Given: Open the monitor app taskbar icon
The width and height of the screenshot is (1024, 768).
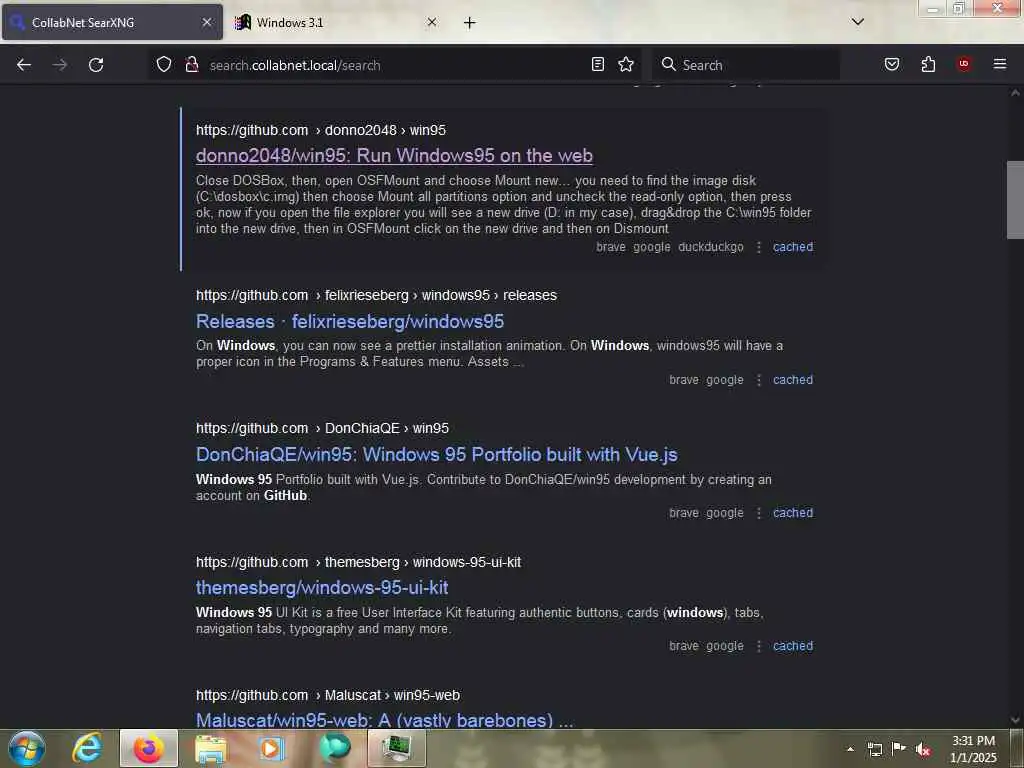Looking at the screenshot, I should point(397,748).
